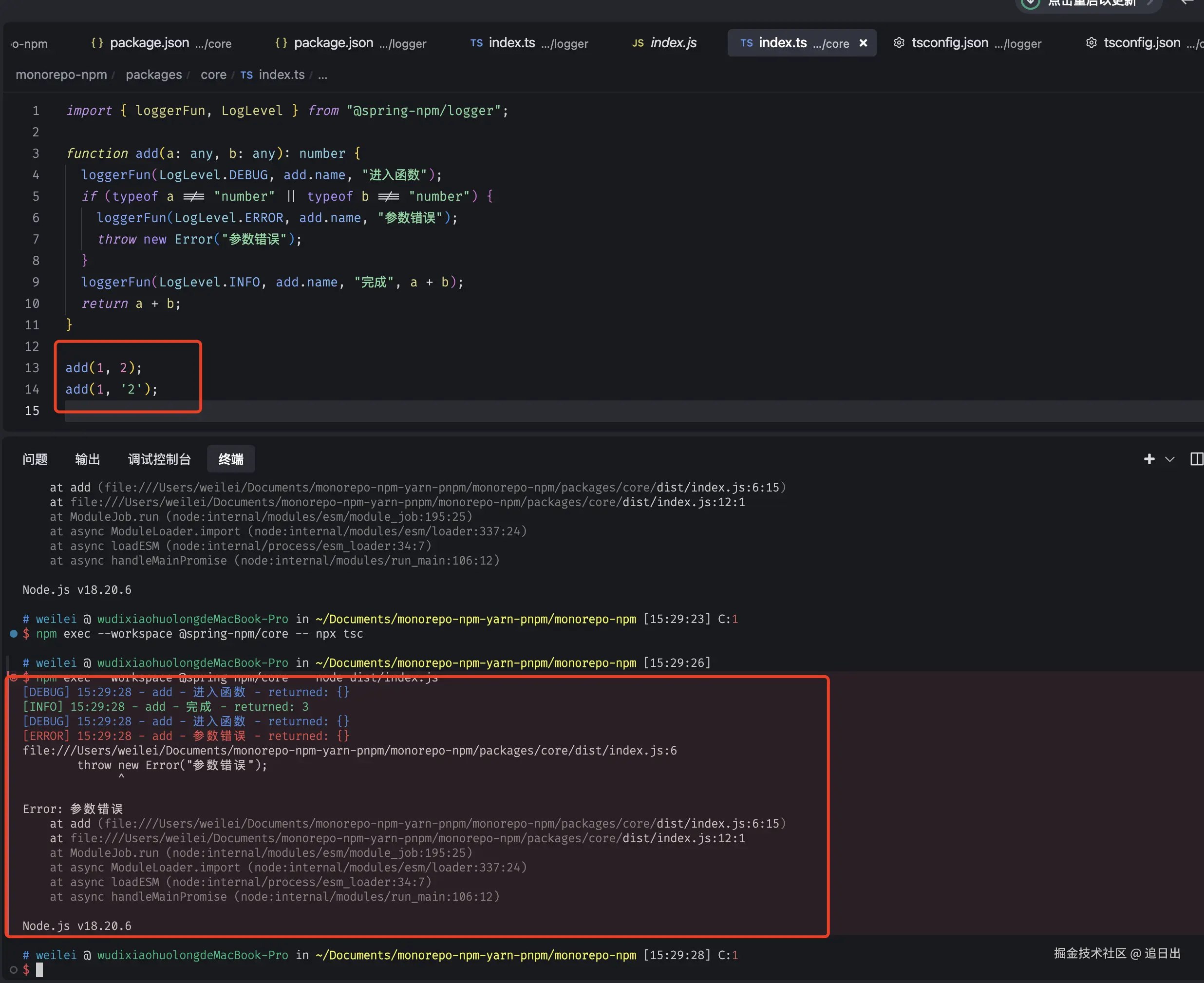Click monorepo-npm in the breadcrumb
Screen dimensions: 1204x983
61,75
